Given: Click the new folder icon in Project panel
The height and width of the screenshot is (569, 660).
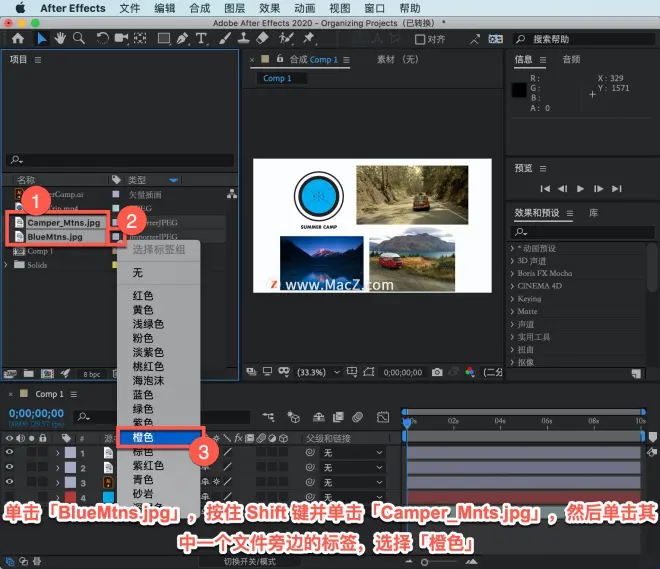Looking at the screenshot, I should tap(29, 373).
